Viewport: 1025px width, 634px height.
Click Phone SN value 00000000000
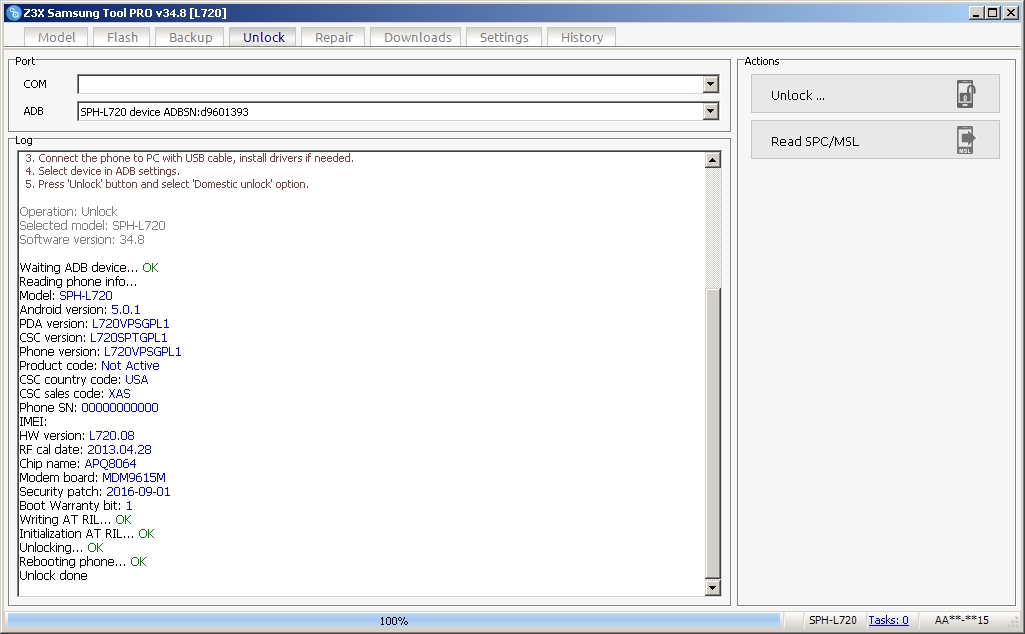120,408
